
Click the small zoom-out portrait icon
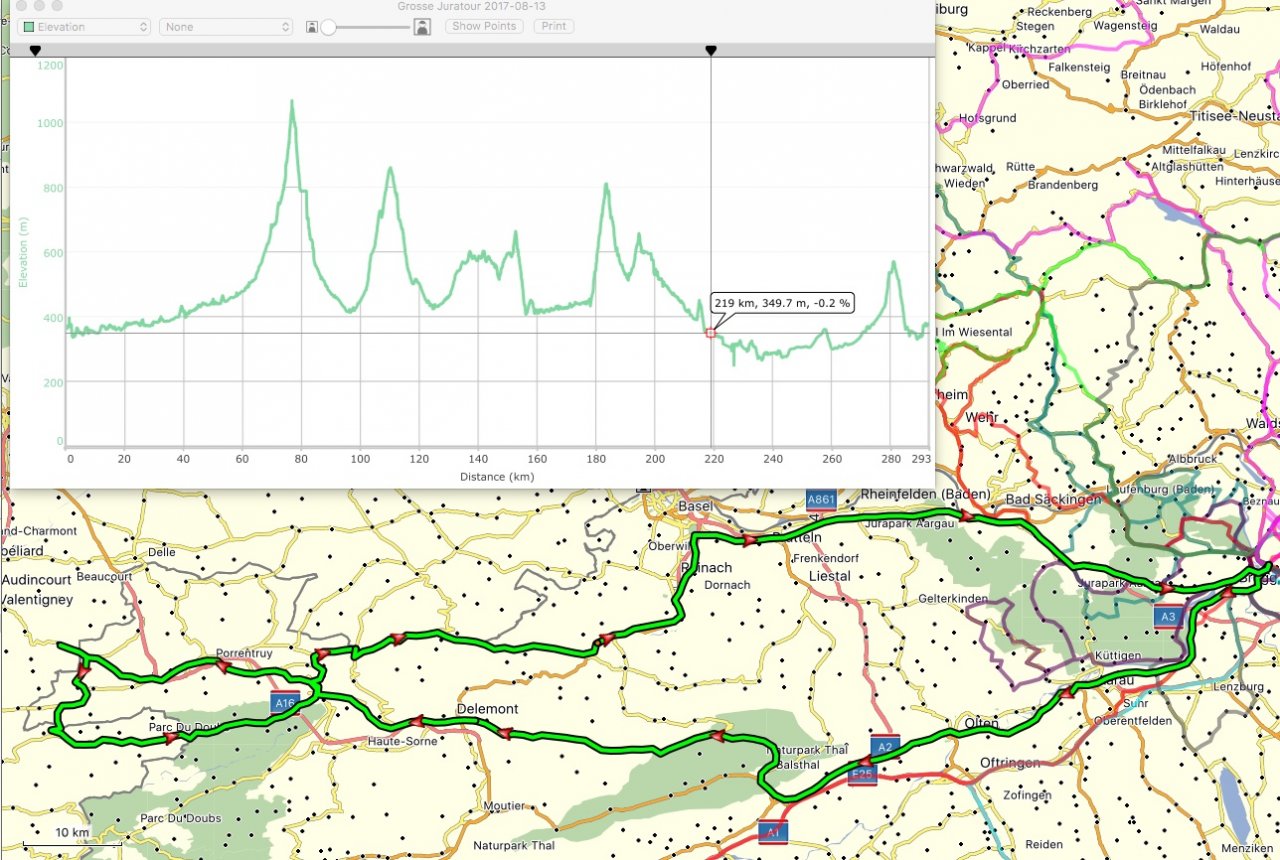click(313, 27)
